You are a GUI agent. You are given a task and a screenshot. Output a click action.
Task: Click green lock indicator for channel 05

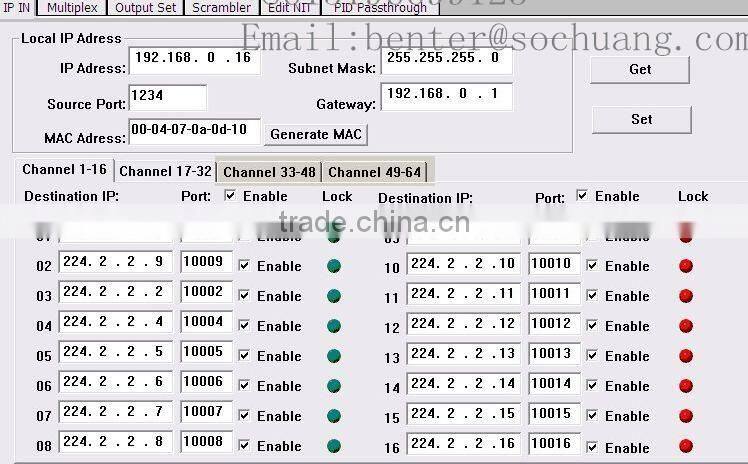point(334,356)
